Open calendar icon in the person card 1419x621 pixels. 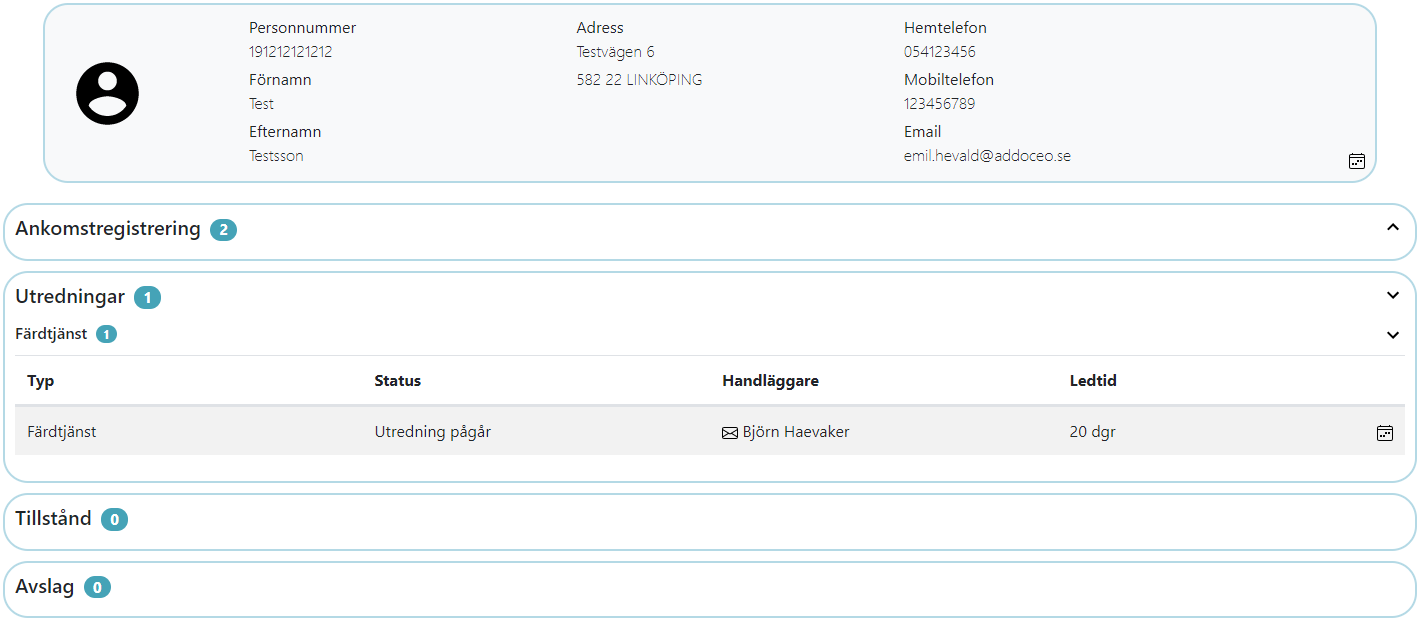click(1357, 161)
